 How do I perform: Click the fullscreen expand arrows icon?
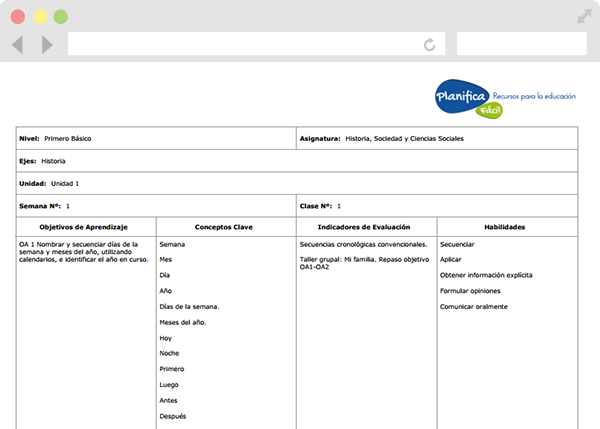click(583, 16)
